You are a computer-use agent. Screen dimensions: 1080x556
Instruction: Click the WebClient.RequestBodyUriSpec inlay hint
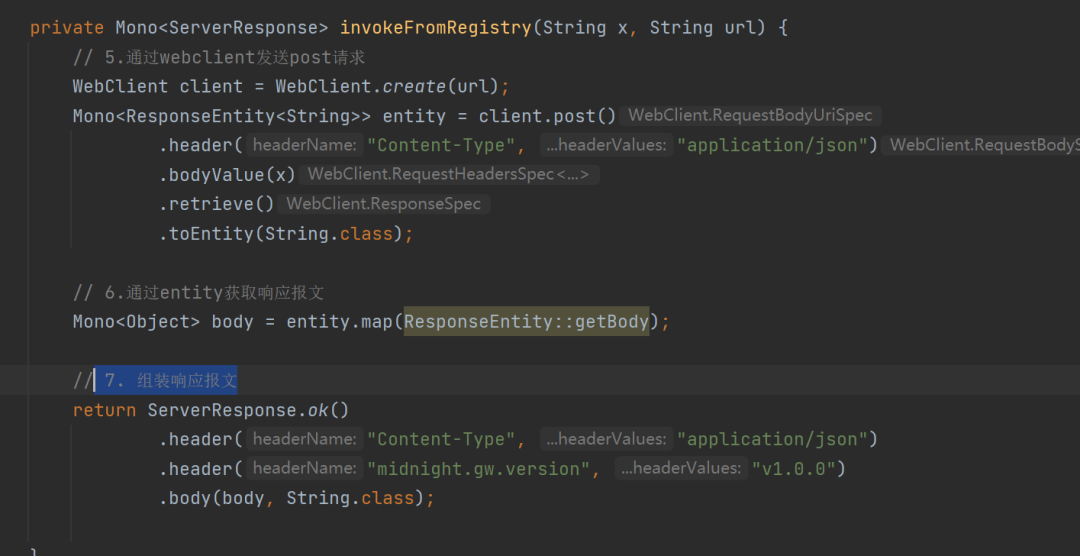[x=751, y=116]
